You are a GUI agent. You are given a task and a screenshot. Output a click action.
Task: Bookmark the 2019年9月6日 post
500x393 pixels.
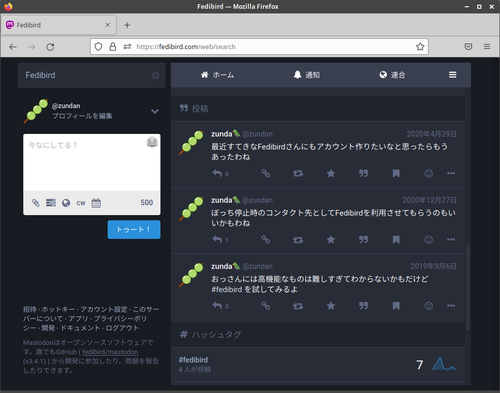click(396, 306)
